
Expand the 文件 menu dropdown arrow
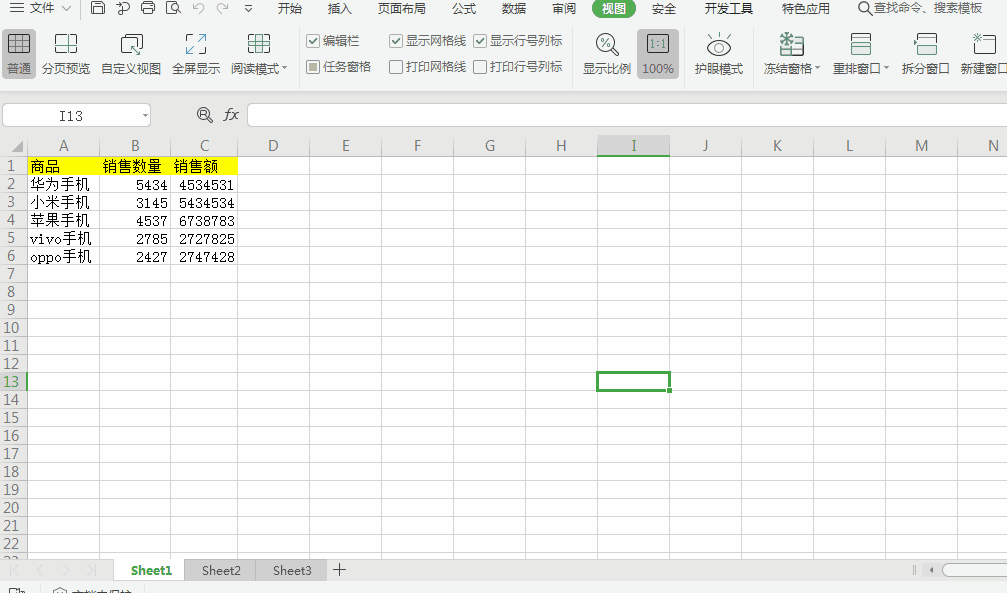pyautogui.click(x=66, y=8)
